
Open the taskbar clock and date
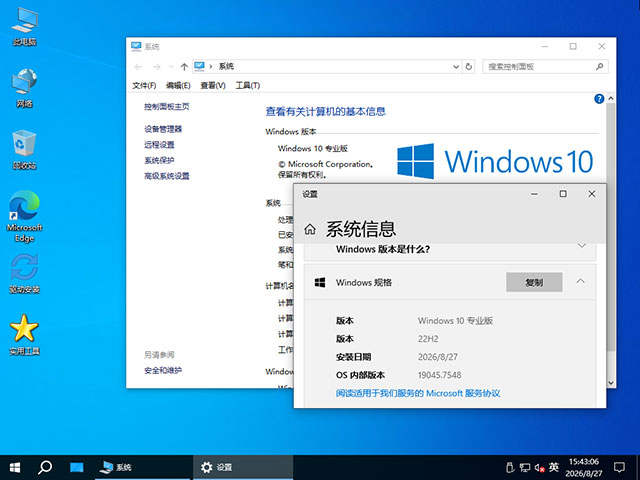(x=584, y=468)
